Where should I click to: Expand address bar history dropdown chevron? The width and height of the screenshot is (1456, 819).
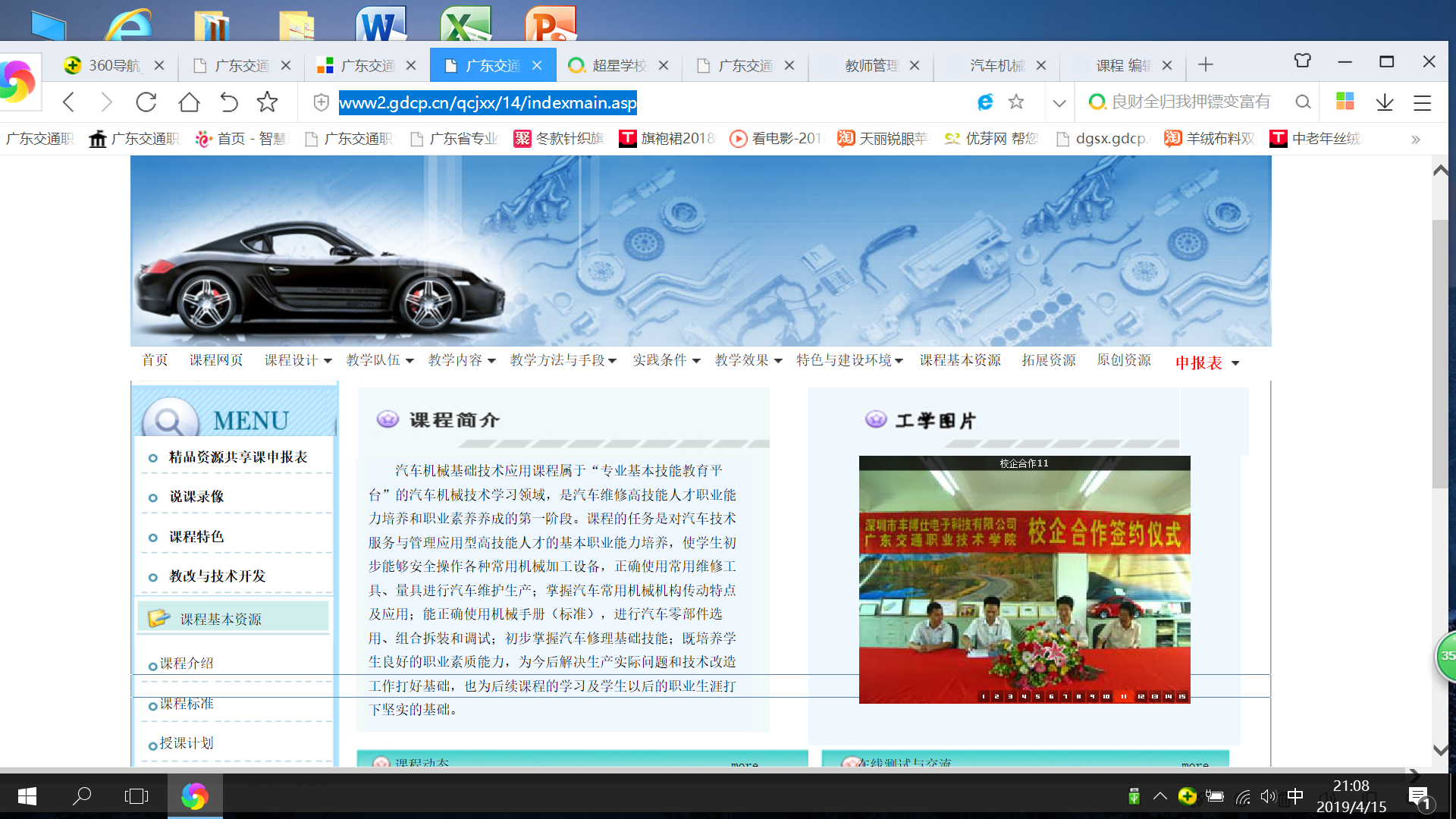(1059, 103)
